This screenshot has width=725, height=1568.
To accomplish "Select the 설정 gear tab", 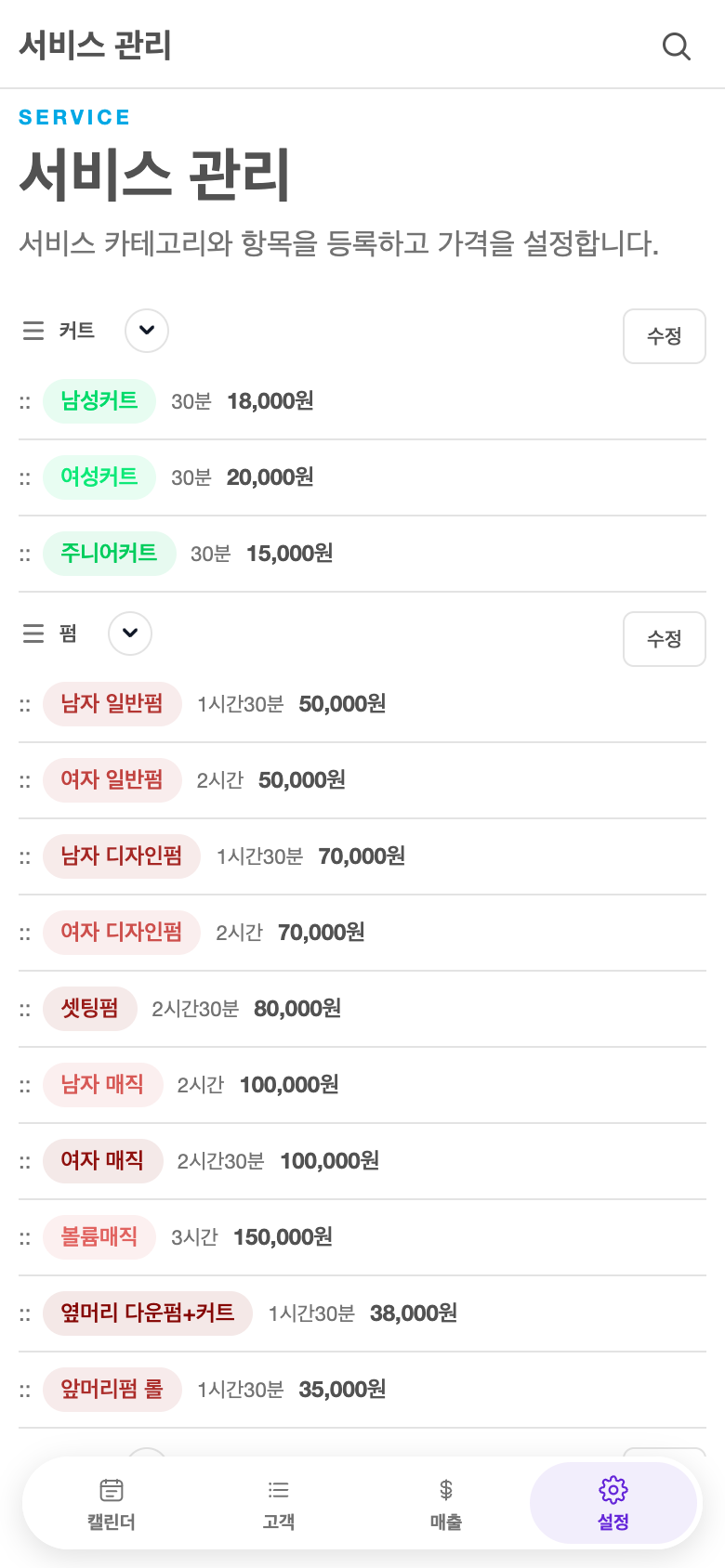I will (613, 1503).
